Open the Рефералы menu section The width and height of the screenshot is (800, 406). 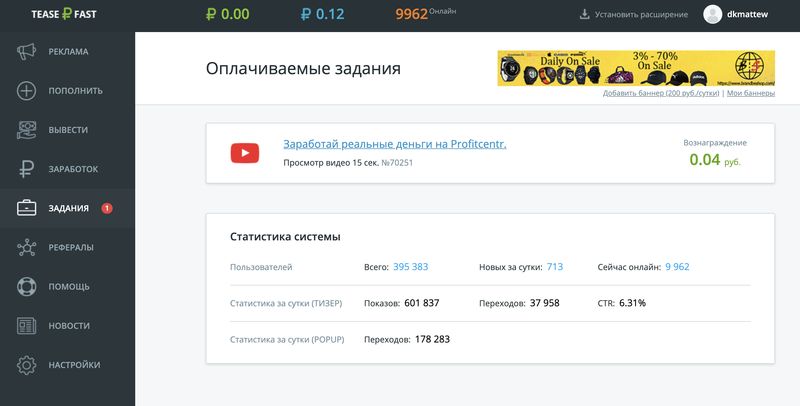[x=71, y=248]
